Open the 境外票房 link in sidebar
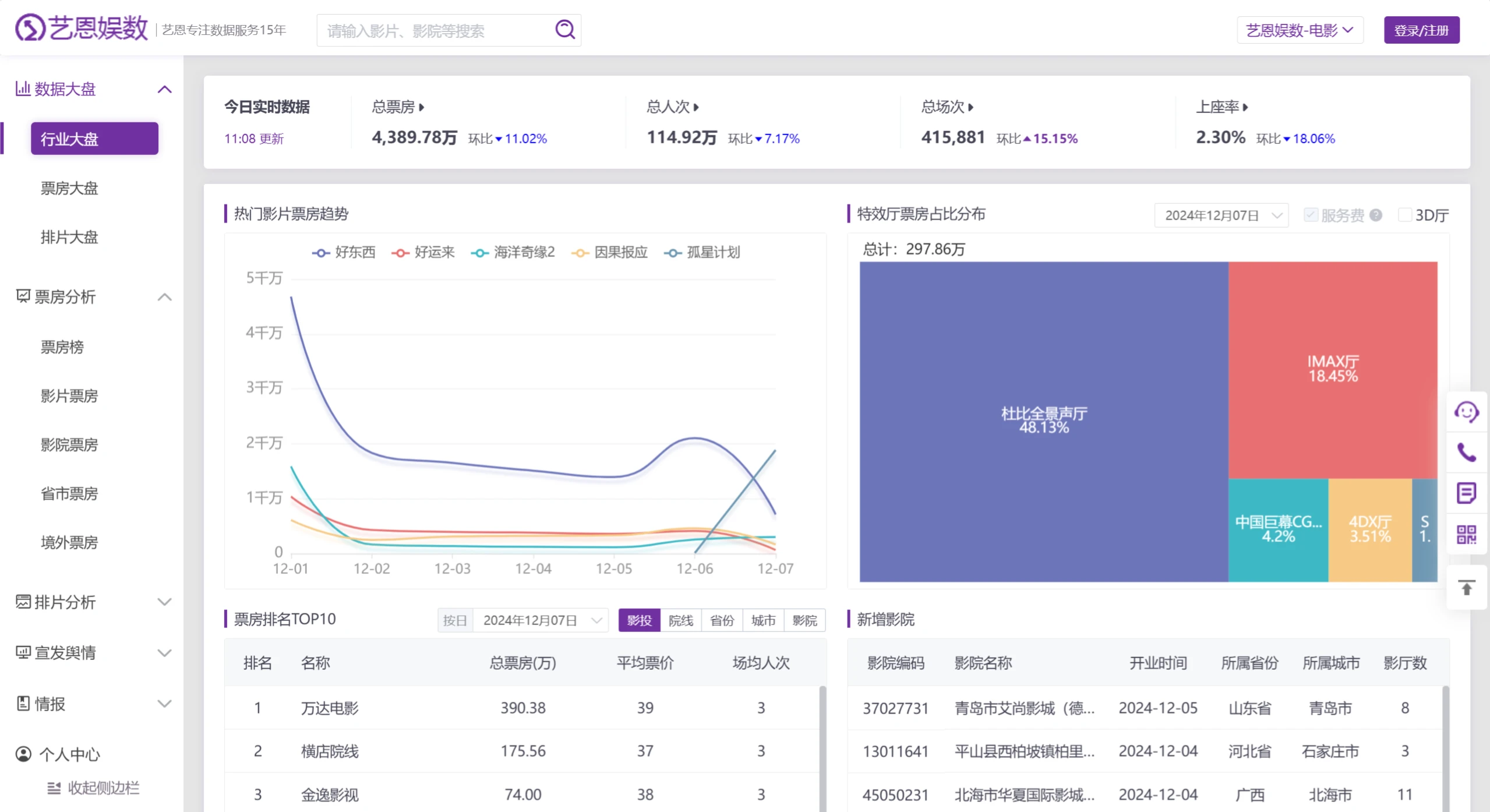Screen dimensions: 1490x812 [x=70, y=542]
